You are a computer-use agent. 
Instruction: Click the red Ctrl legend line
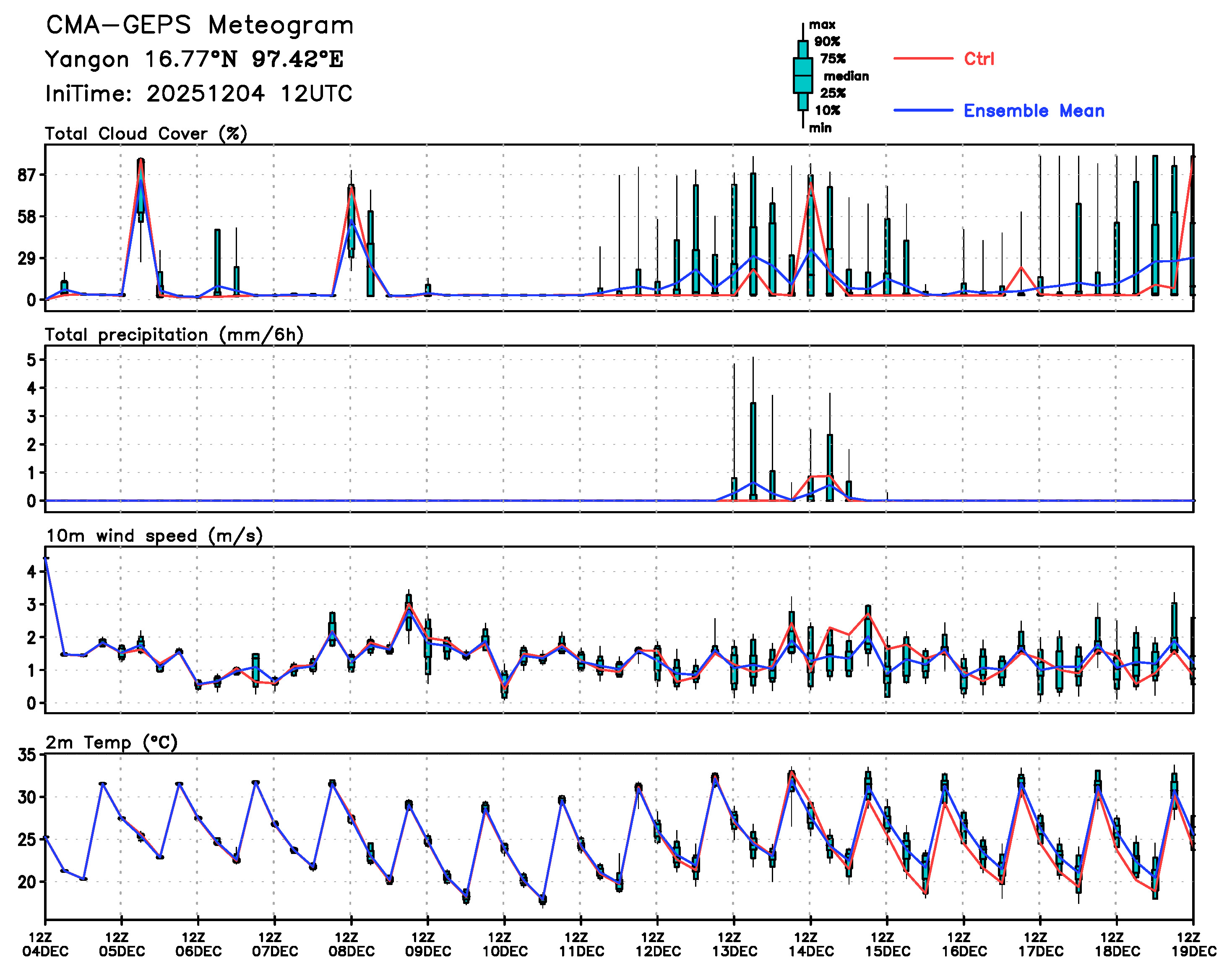[x=923, y=59]
